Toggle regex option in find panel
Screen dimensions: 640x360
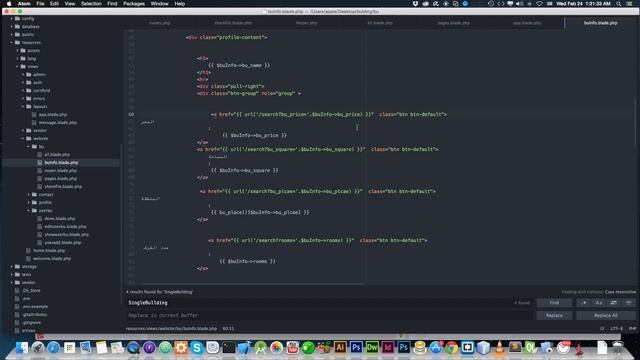point(584,302)
